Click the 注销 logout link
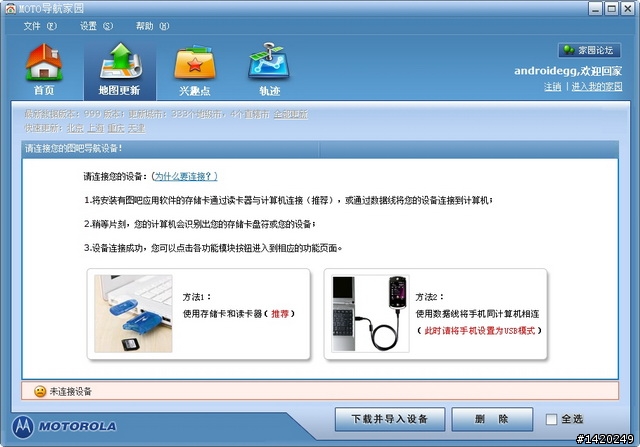This screenshot has height=447, width=640. pyautogui.click(x=553, y=87)
